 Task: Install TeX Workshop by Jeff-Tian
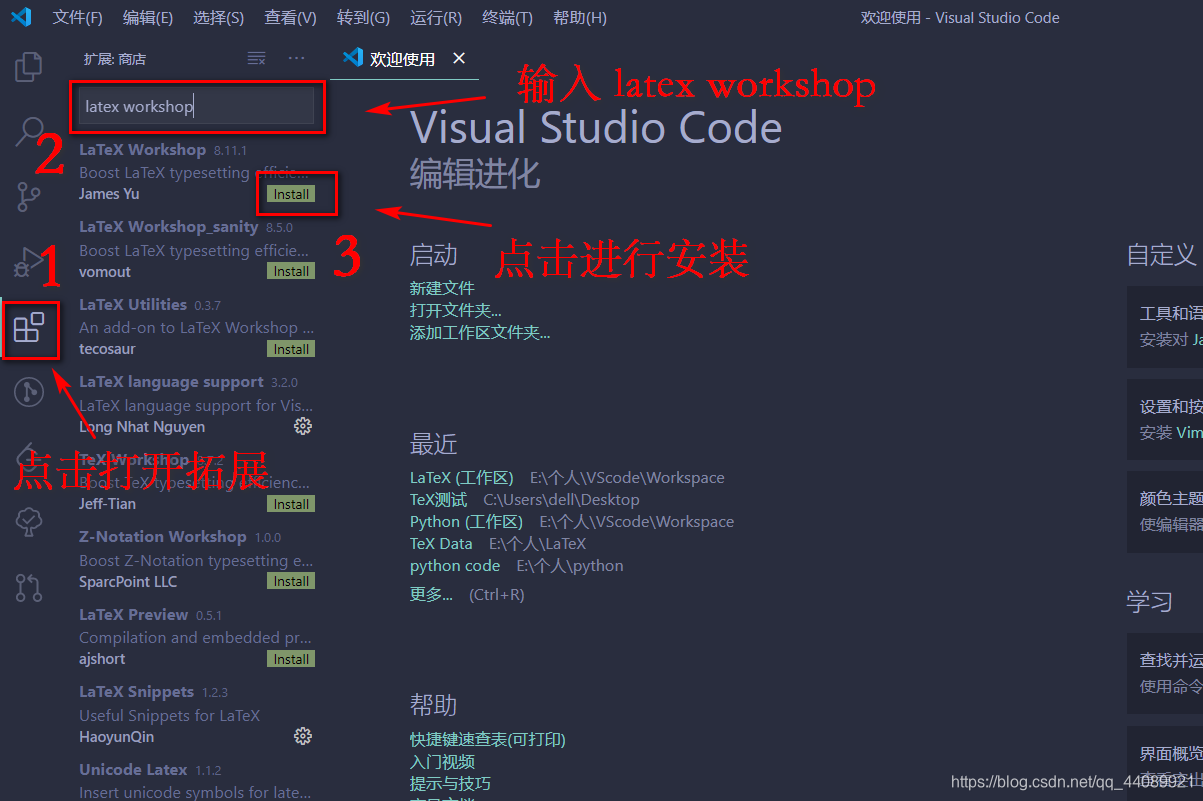click(x=291, y=504)
